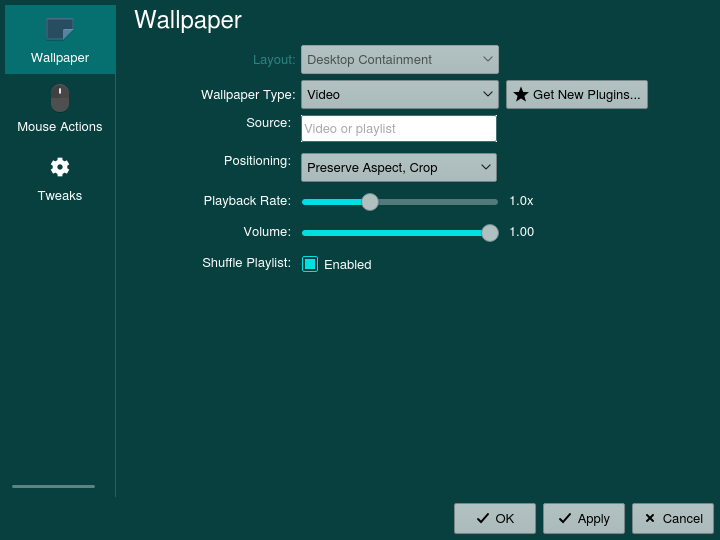
Task: Click the star icon on Get New Plugins
Action: point(521,95)
